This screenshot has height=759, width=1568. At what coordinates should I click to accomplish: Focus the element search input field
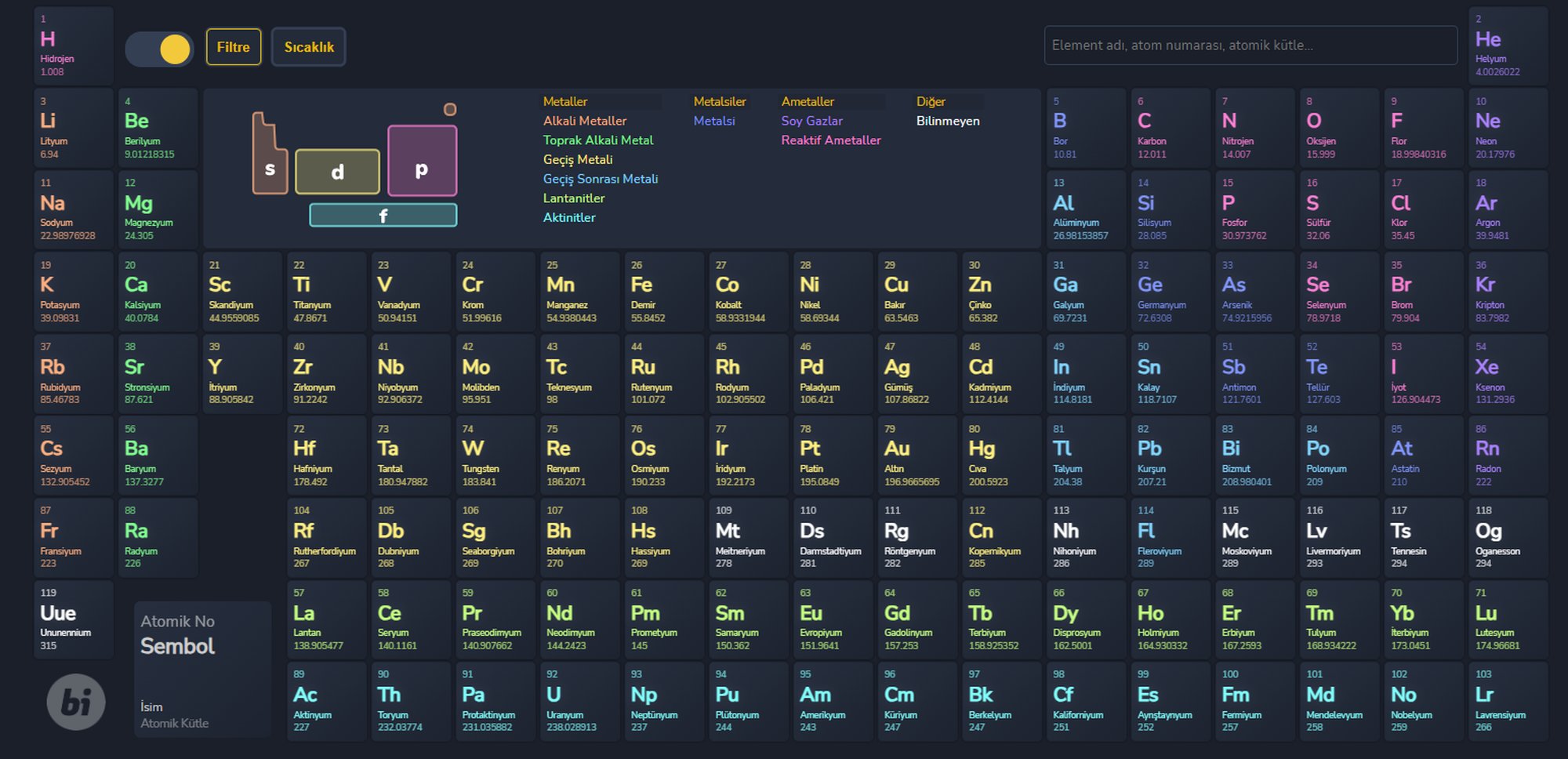click(x=1250, y=45)
